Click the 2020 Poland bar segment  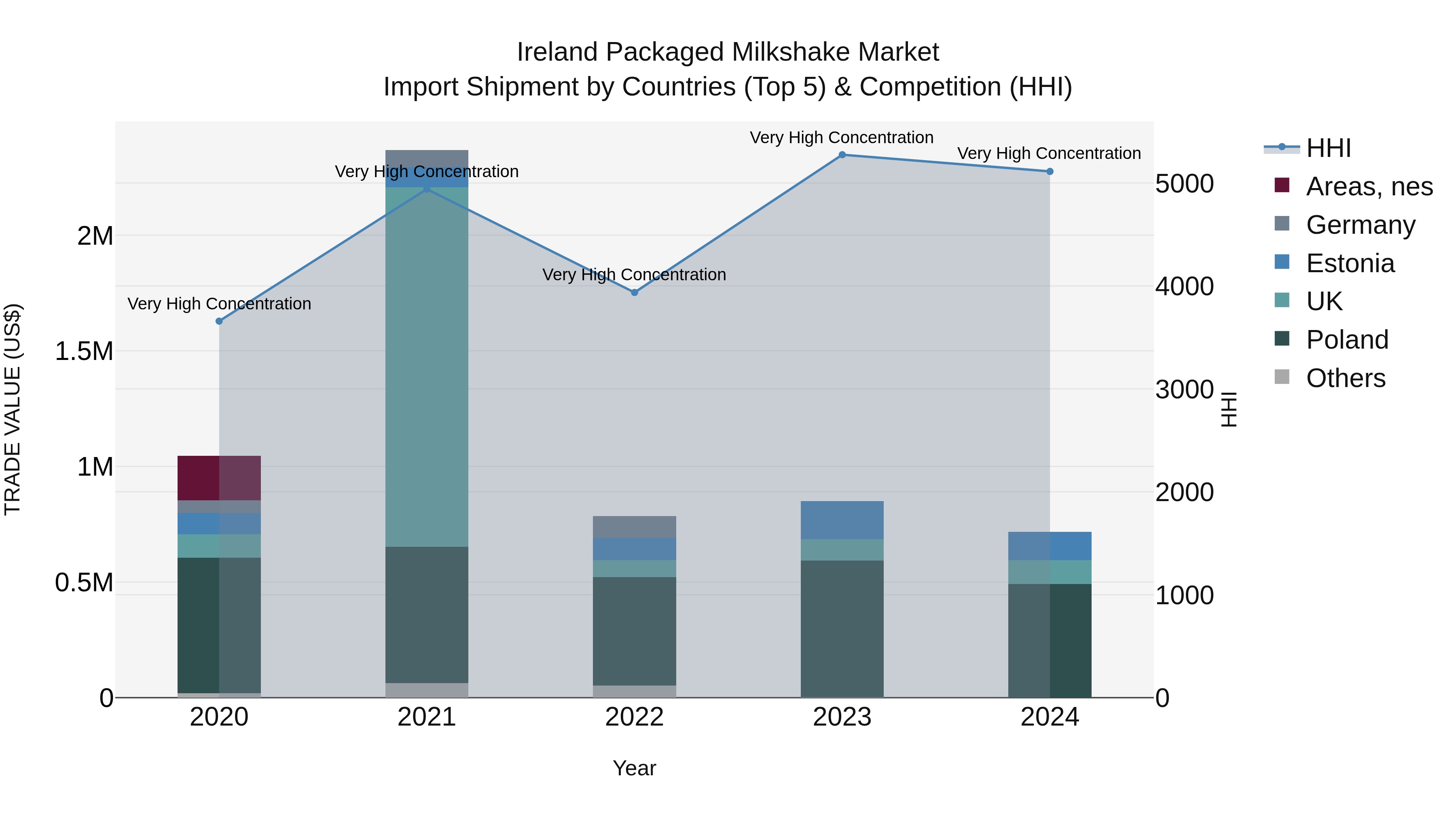pyautogui.click(x=219, y=626)
